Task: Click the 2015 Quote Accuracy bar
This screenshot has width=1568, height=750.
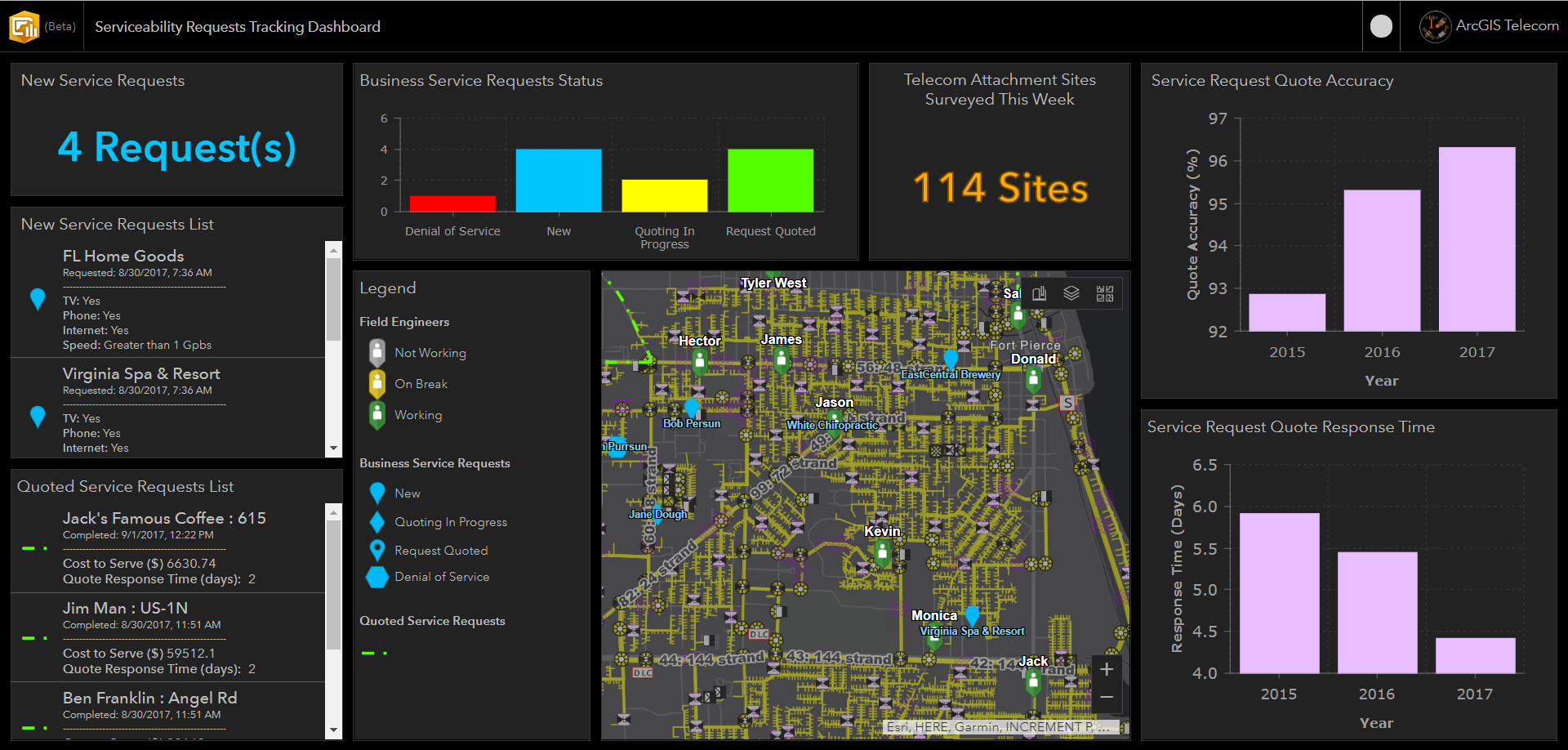Action: pyautogui.click(x=1287, y=313)
